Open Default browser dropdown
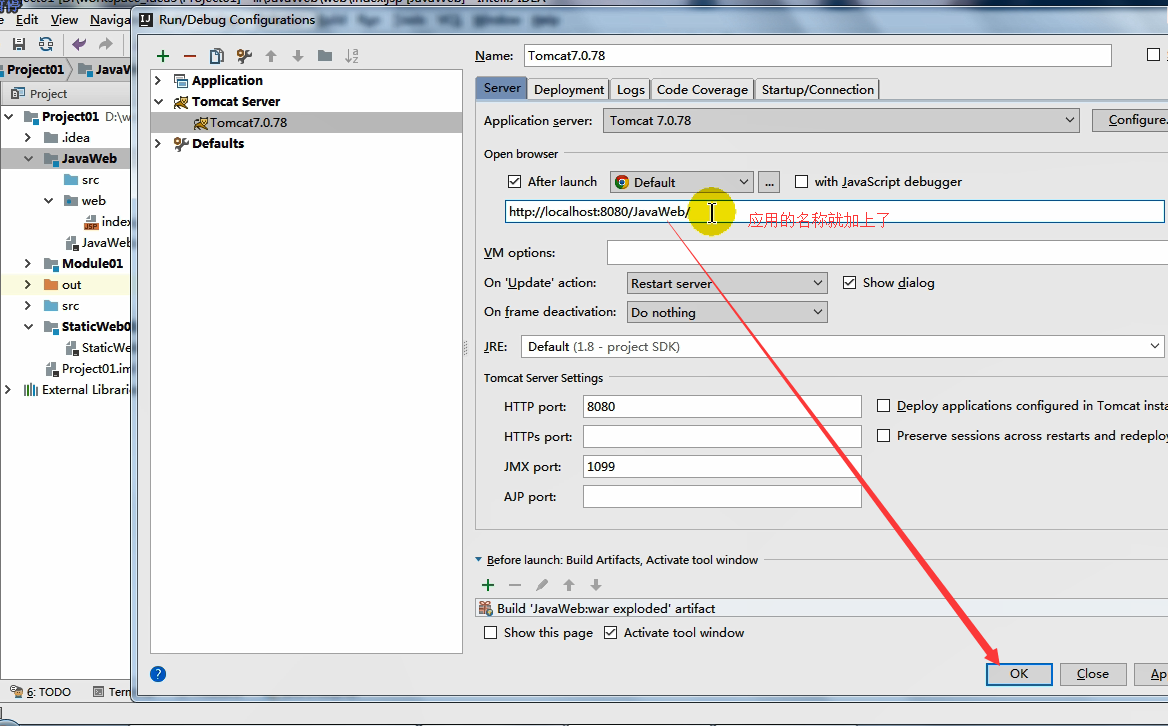 tap(682, 182)
